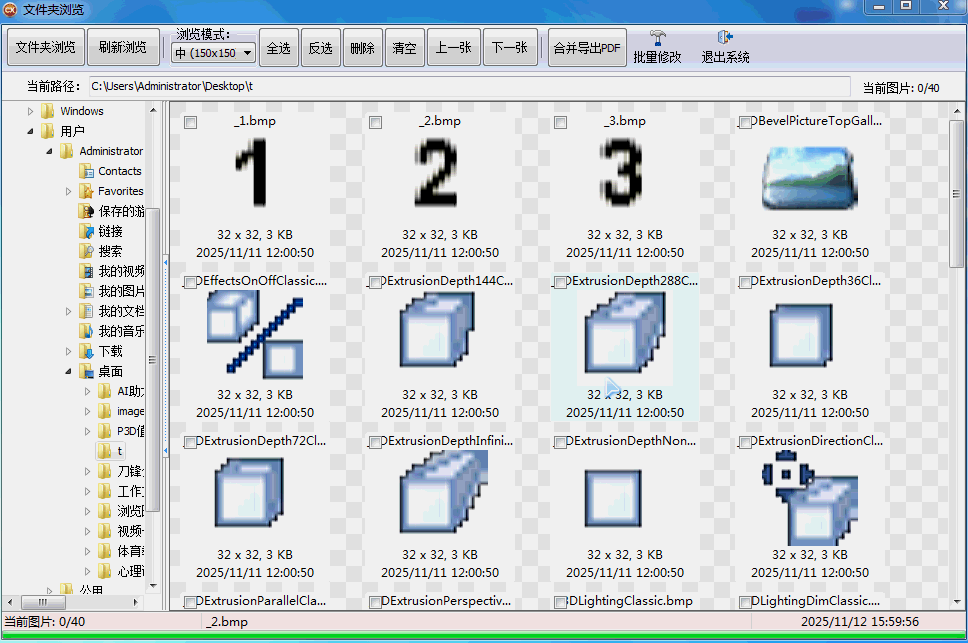Select the BevelPictureTopGall landscape thumbnail
Image resolution: width=968 pixels, height=643 pixels.
pyautogui.click(x=809, y=178)
